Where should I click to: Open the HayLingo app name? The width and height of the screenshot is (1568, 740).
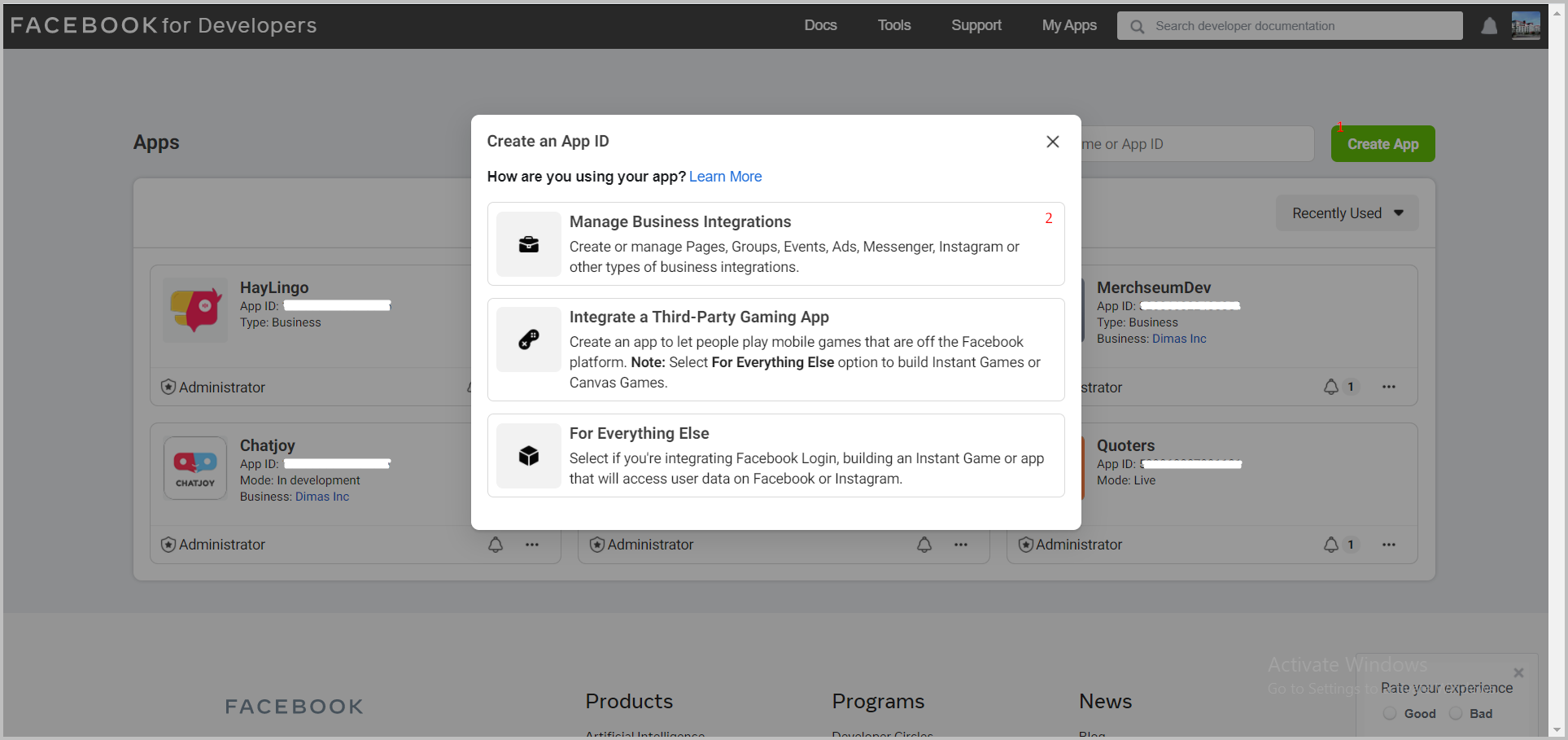click(274, 287)
